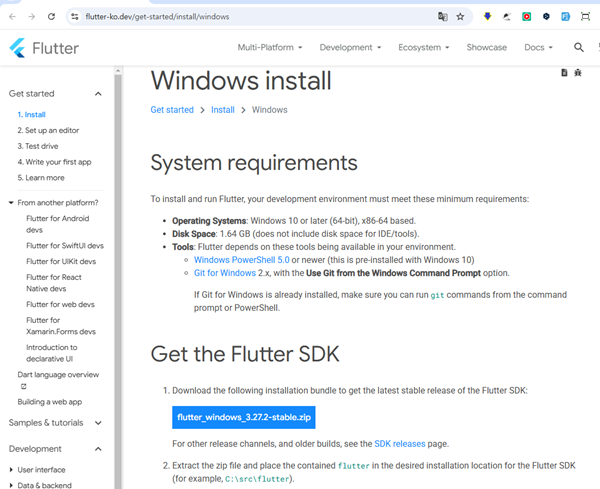
Task: Click the System requirements heading
Action: (x=254, y=163)
